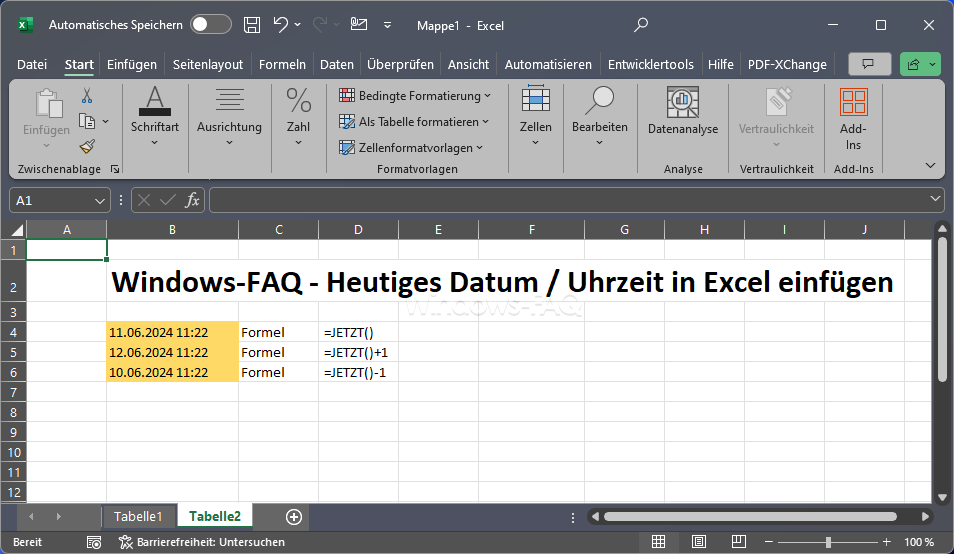Viewport: 954px width, 554px height.
Task: Open the Datei menu
Action: [32, 64]
